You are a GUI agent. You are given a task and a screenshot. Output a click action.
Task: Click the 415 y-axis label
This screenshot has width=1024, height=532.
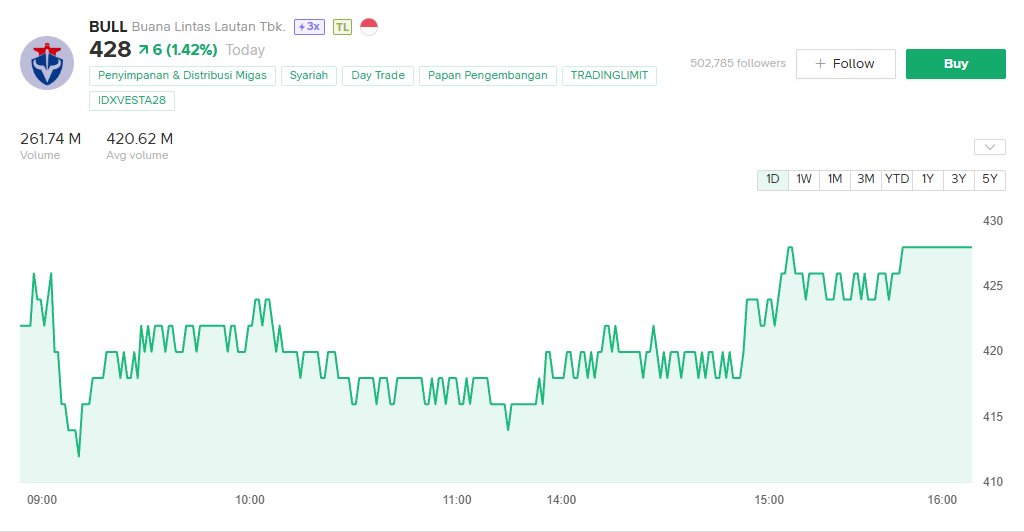[x=993, y=416]
